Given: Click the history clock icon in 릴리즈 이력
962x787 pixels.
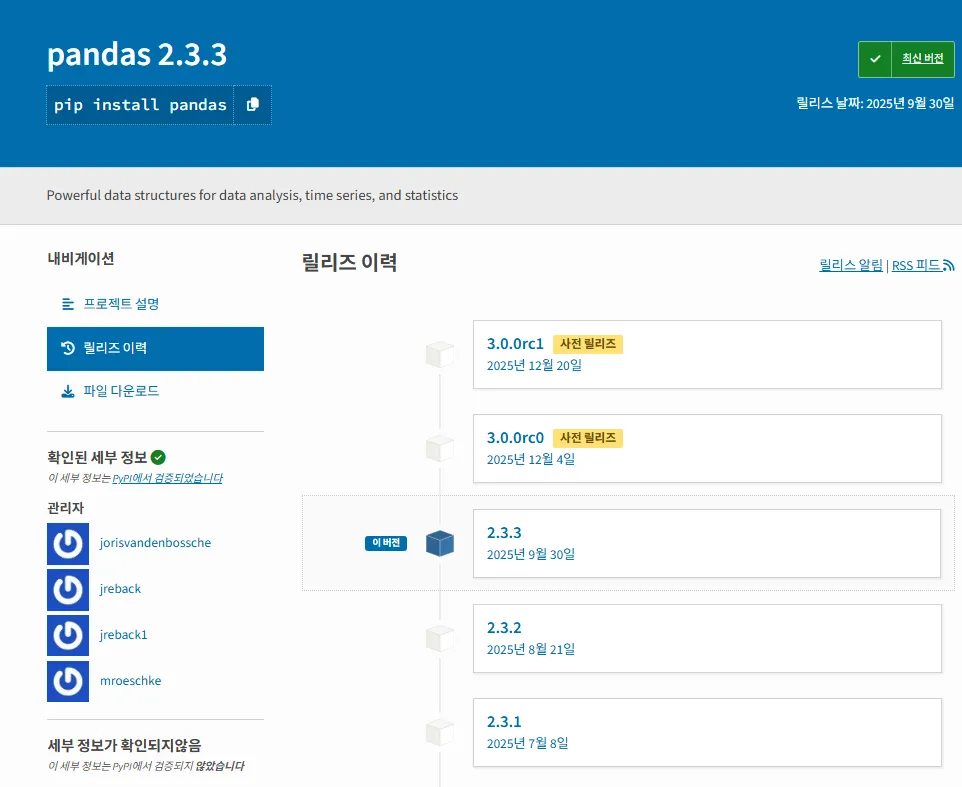Looking at the screenshot, I should 67,348.
